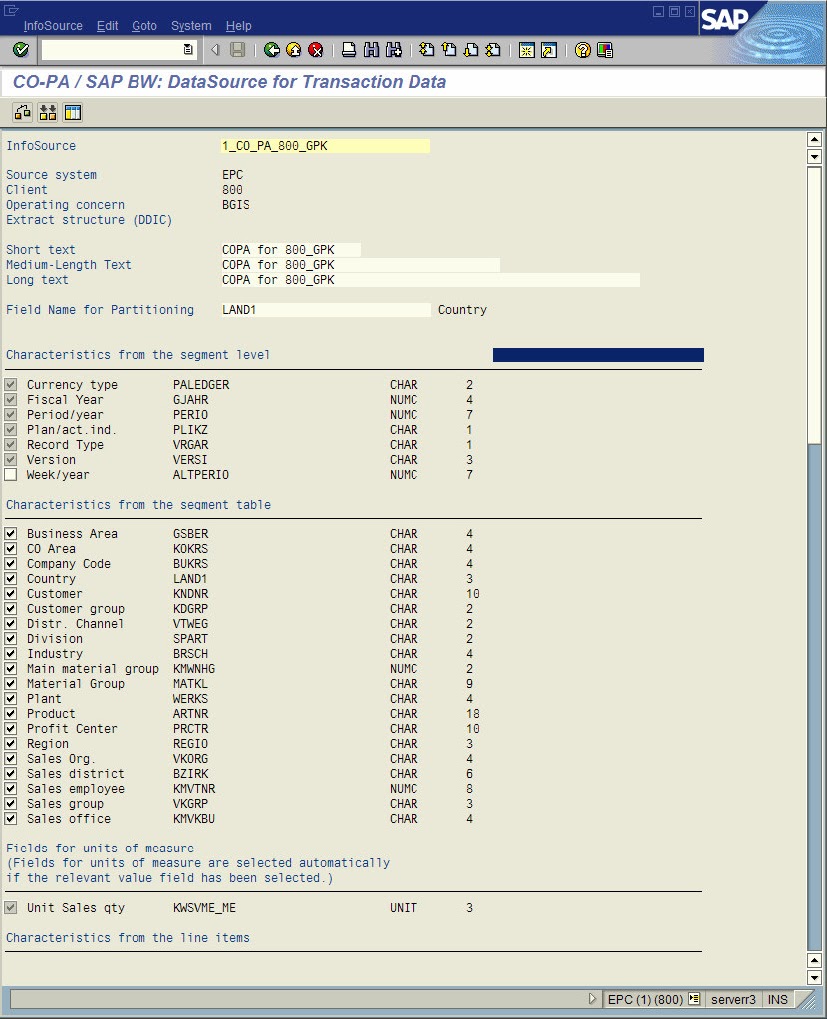Collapse the command field with the arrow
827x1019 pixels.
[x=215, y=50]
